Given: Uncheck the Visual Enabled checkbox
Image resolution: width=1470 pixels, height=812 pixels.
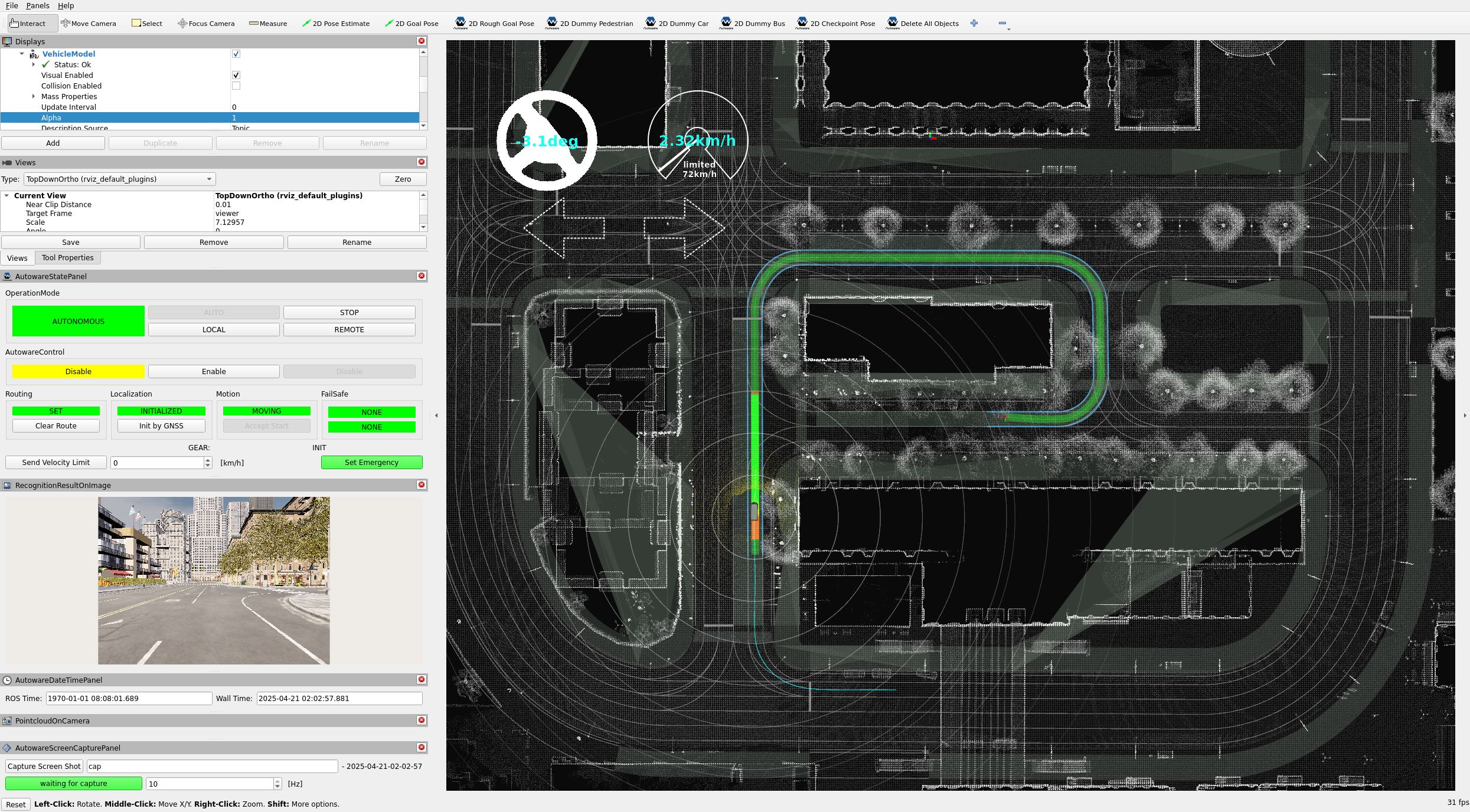Looking at the screenshot, I should click(236, 75).
